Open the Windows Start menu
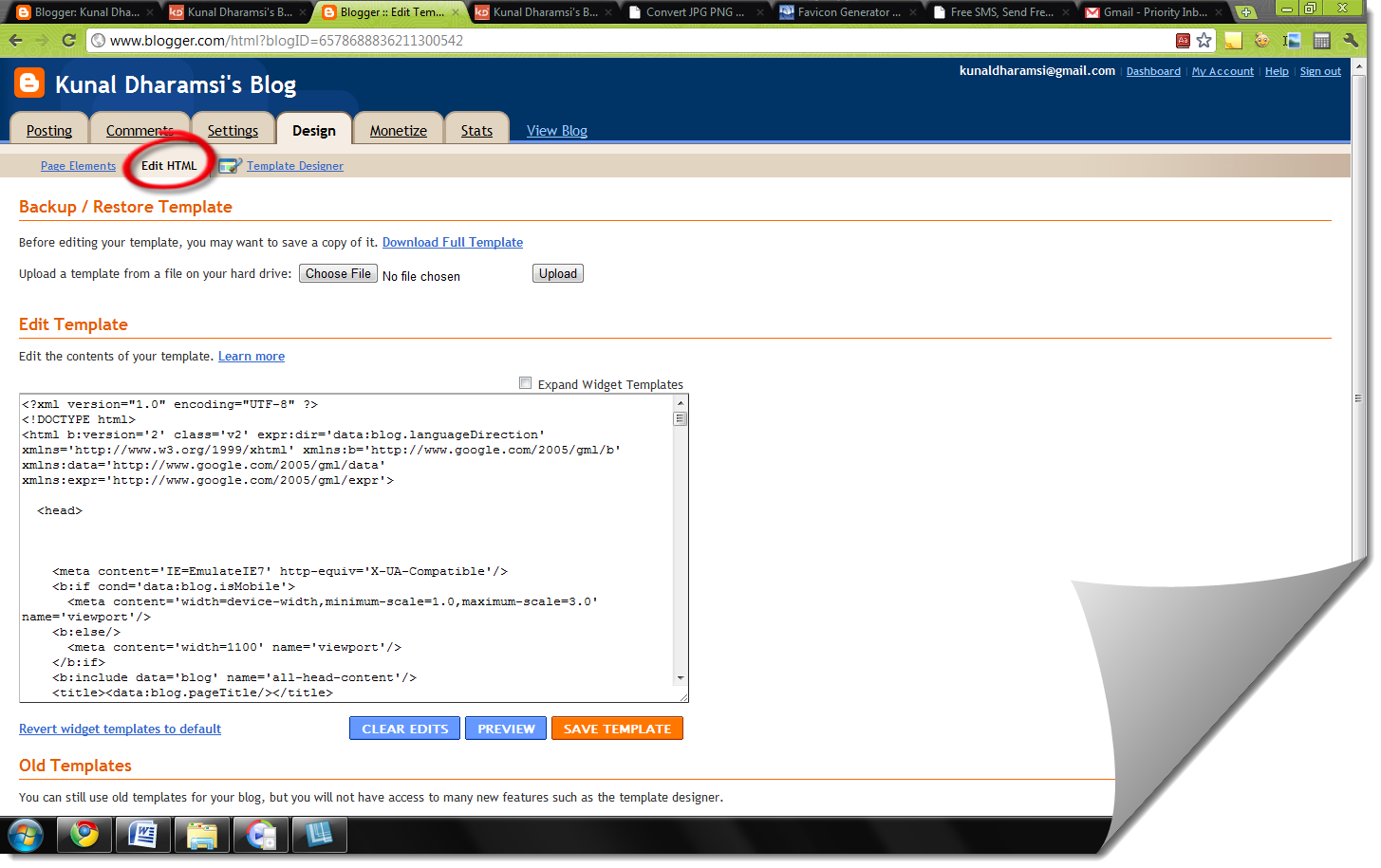This screenshot has width=1381, height=868. pos(26,836)
